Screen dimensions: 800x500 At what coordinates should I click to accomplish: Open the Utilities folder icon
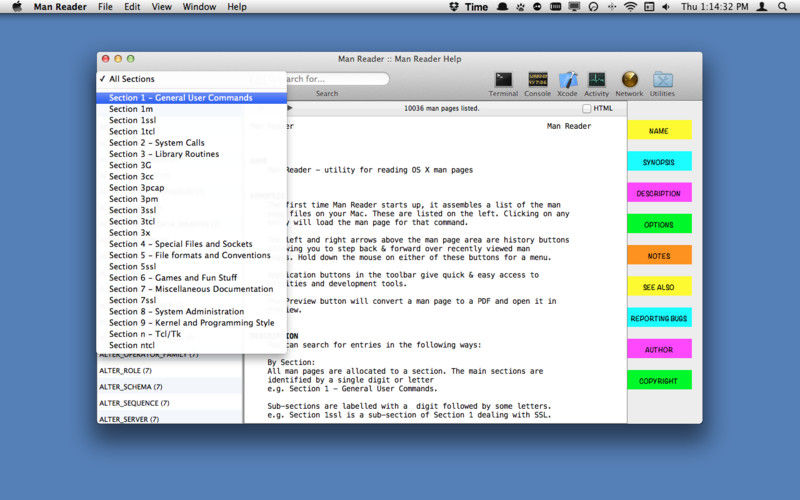tap(662, 84)
